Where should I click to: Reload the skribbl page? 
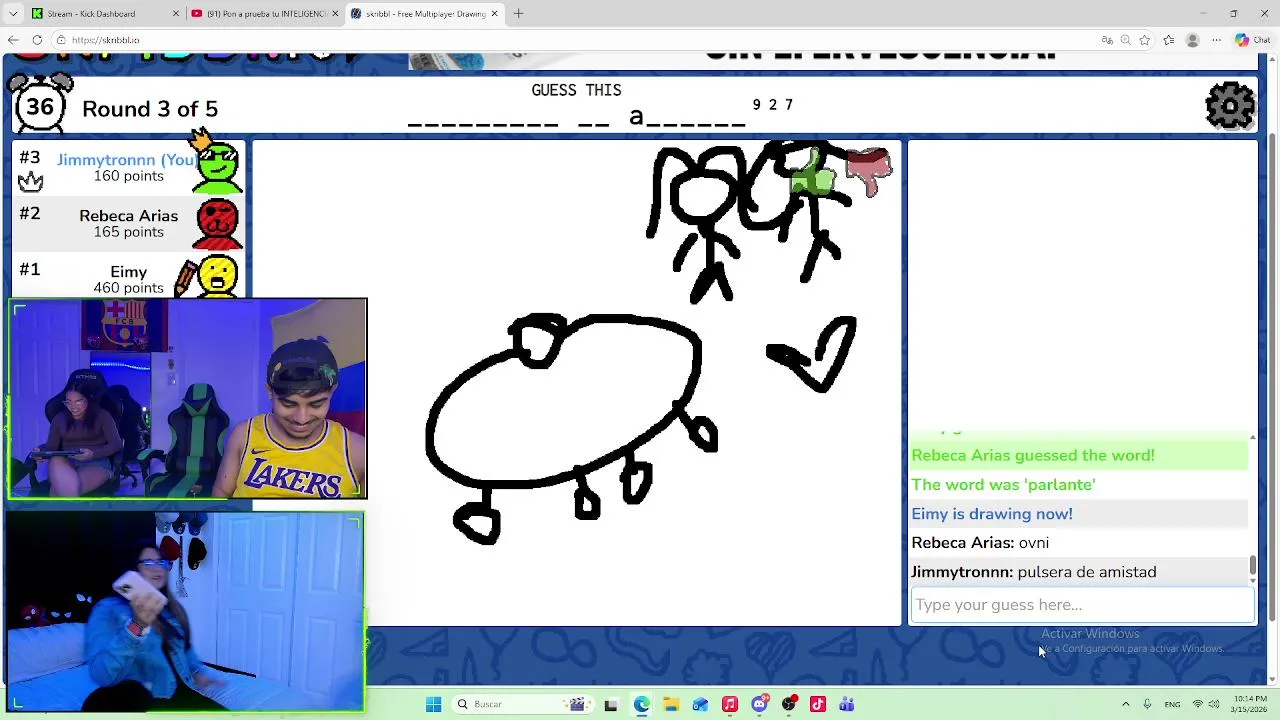(37, 40)
